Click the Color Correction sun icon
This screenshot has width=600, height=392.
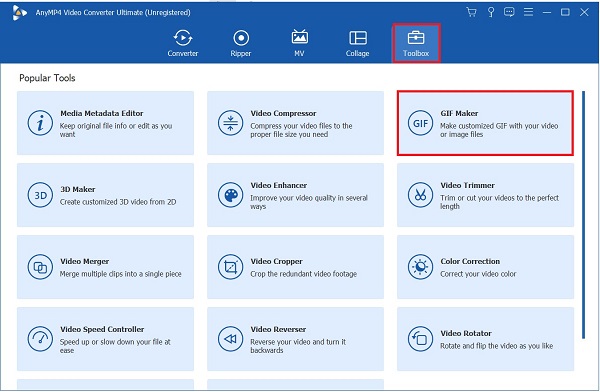(x=420, y=267)
